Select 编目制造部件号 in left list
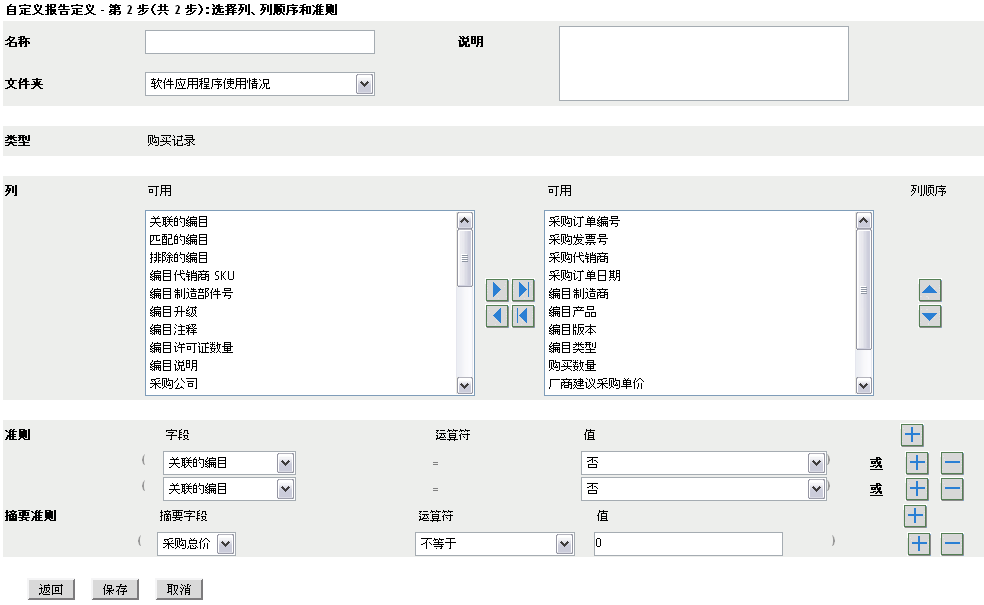The height and width of the screenshot is (605, 984). point(301,294)
